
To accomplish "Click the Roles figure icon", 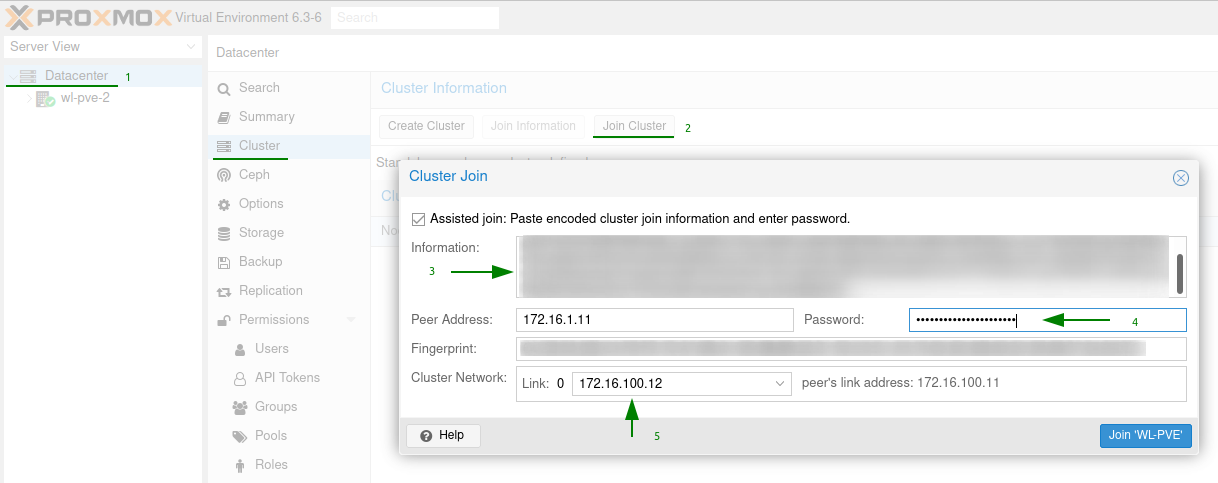I will 239,465.
